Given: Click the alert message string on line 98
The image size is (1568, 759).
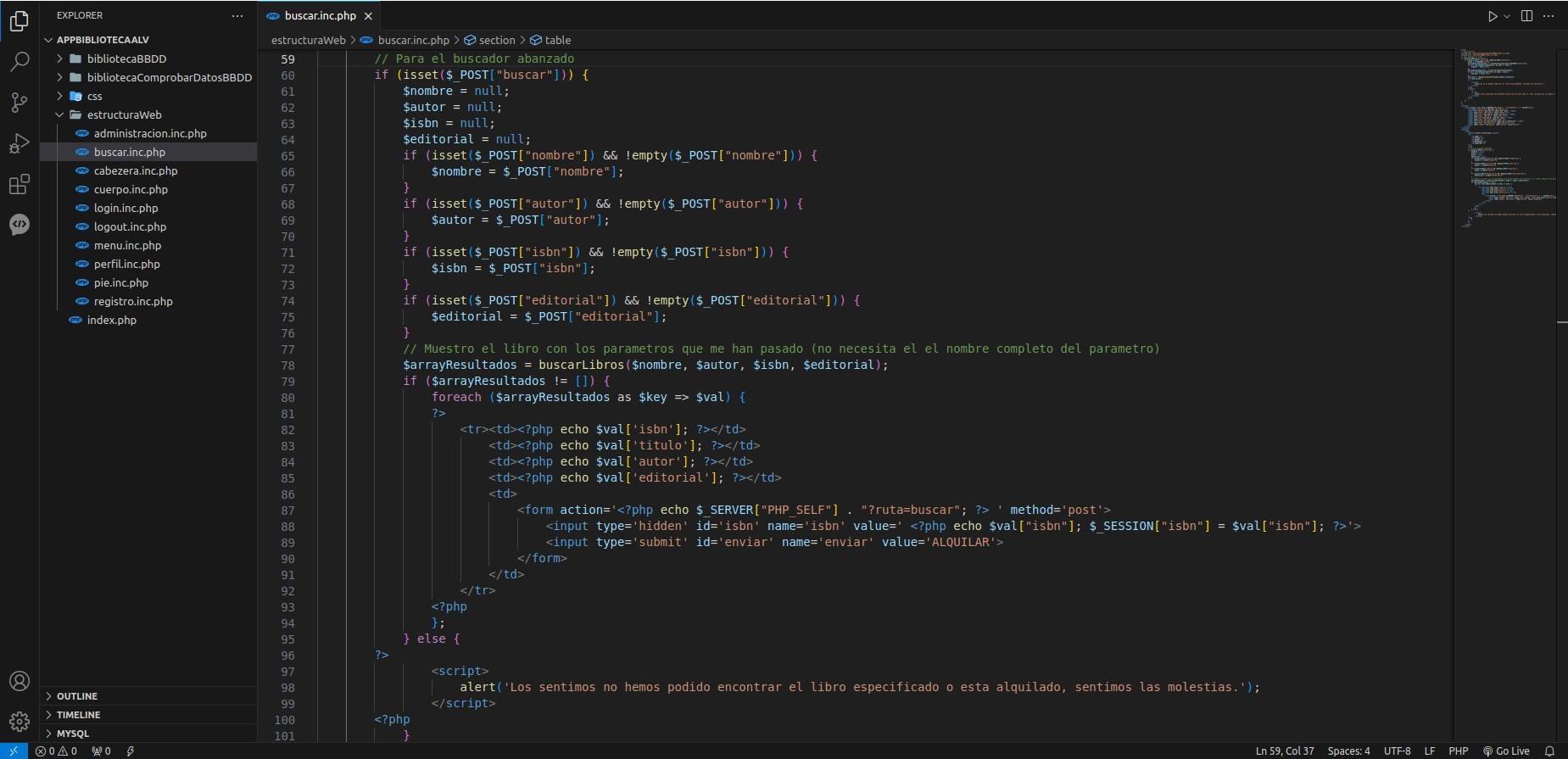Looking at the screenshot, I should tap(873, 687).
